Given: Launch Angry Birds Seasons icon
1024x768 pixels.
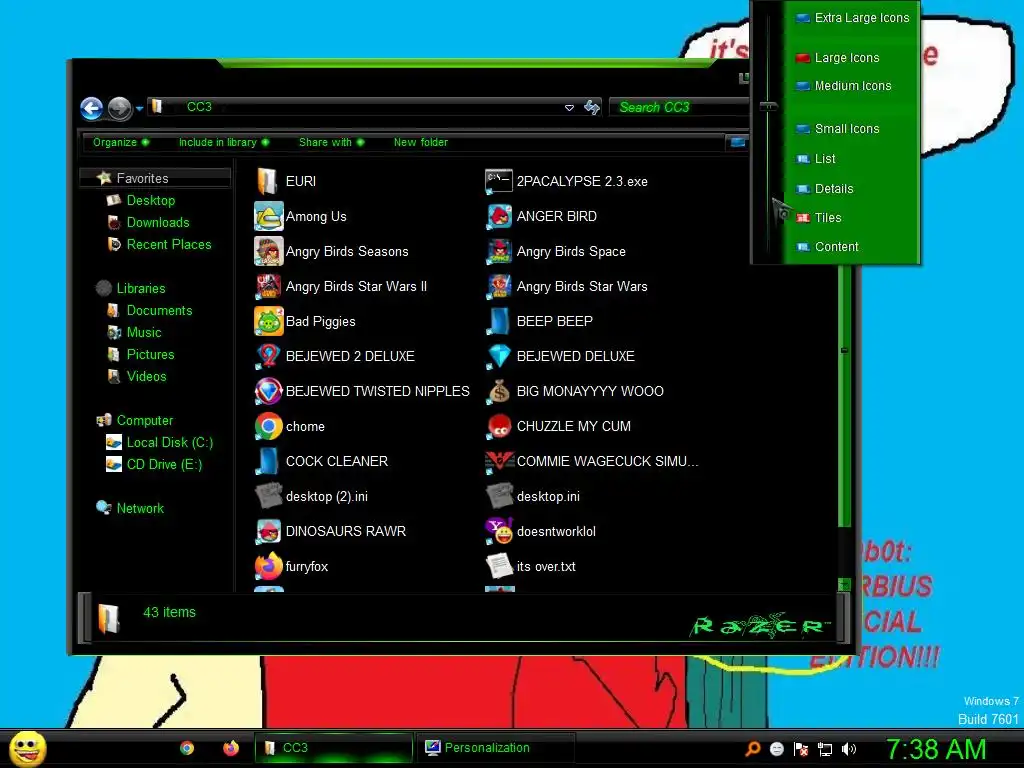Looking at the screenshot, I should [x=268, y=251].
